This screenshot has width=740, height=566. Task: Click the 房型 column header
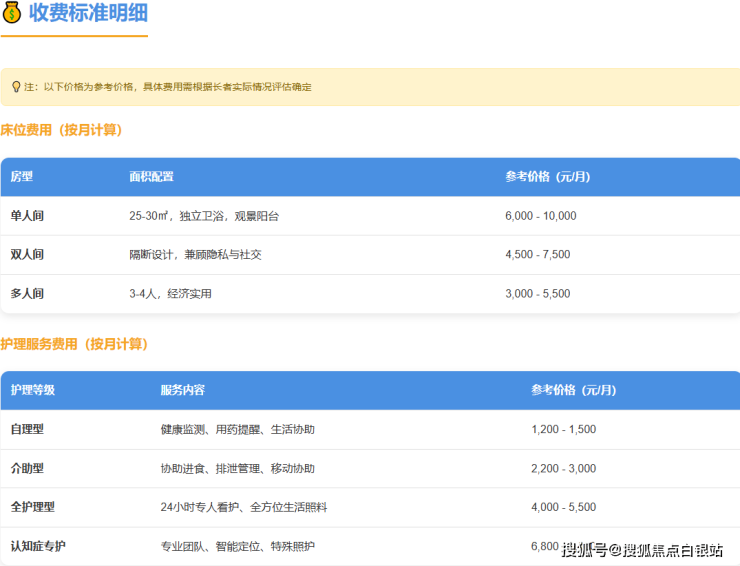[x=22, y=177]
